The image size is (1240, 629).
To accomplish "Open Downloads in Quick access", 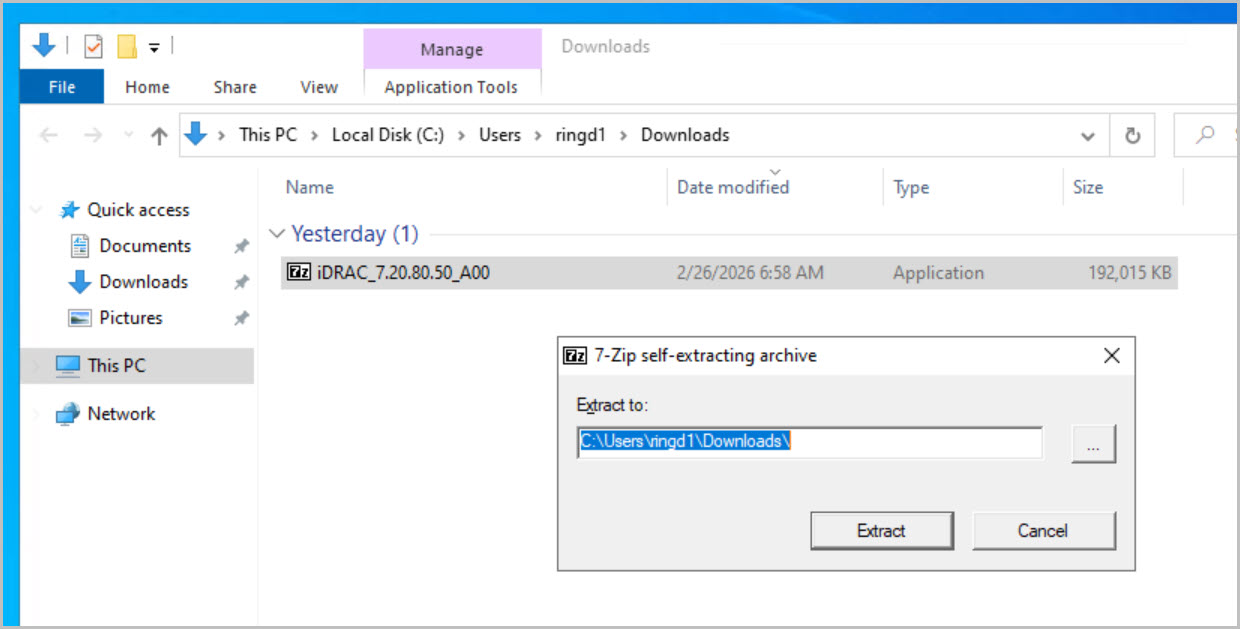I will [143, 282].
